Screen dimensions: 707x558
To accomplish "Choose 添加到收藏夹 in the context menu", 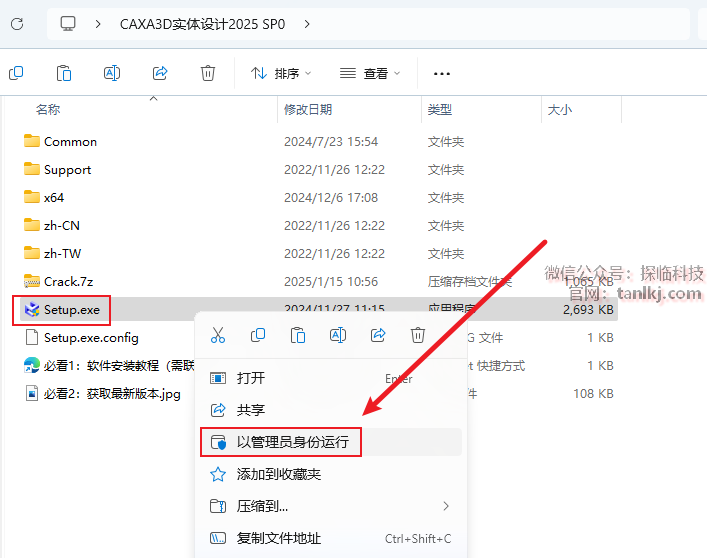I will click(331, 474).
